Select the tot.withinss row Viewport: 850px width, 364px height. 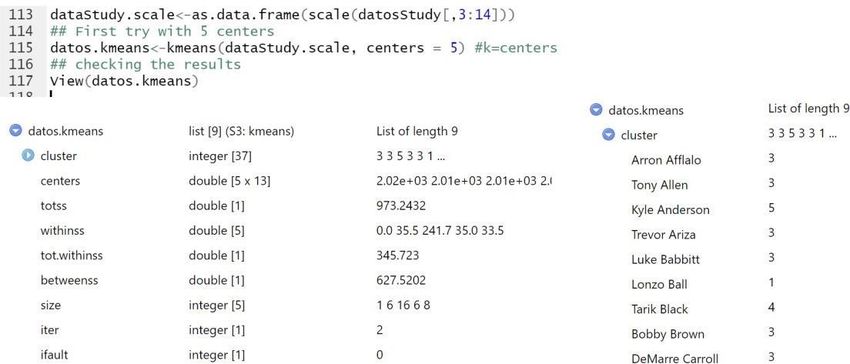point(281,256)
